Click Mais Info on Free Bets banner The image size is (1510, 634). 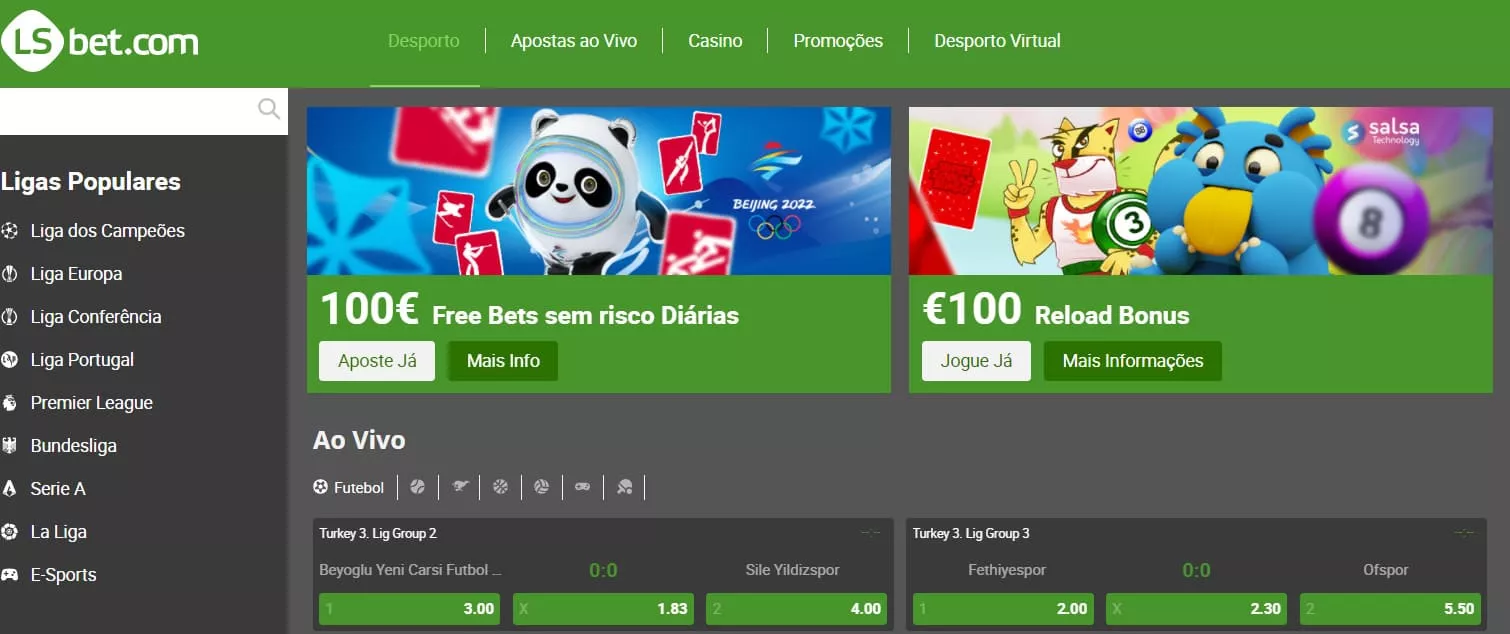click(503, 361)
